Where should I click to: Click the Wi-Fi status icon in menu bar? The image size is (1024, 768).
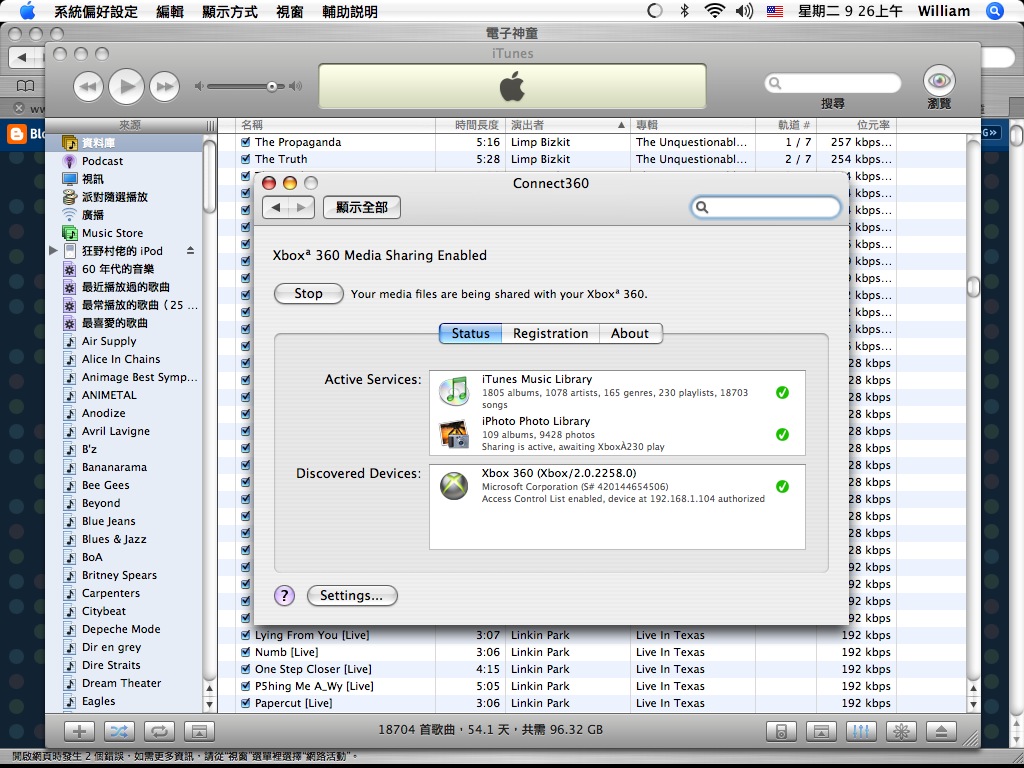pos(714,11)
